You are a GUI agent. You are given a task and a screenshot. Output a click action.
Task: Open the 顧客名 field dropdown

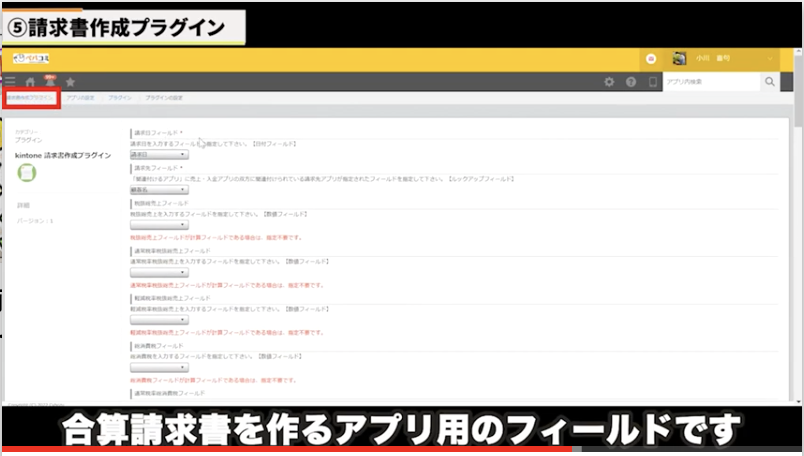tap(159, 190)
